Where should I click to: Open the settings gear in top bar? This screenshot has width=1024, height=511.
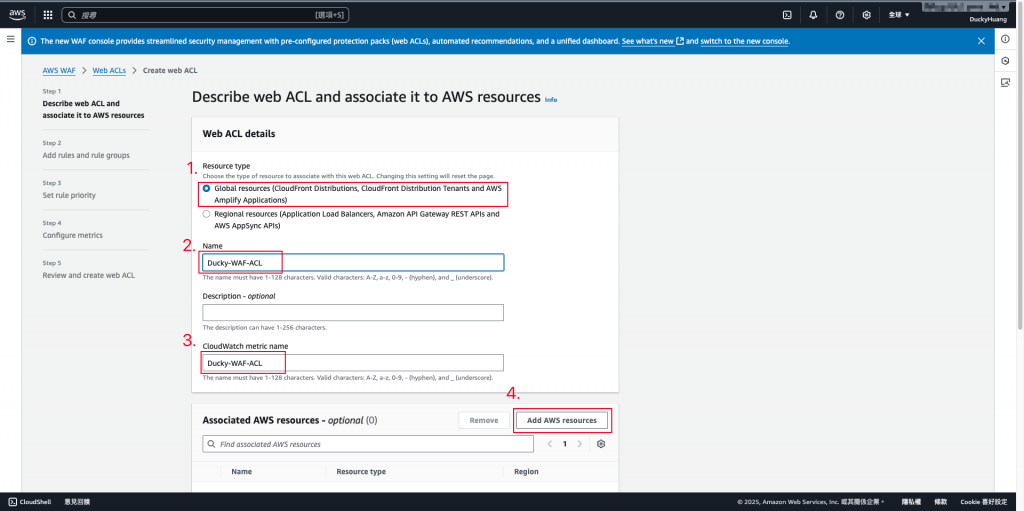tap(867, 14)
